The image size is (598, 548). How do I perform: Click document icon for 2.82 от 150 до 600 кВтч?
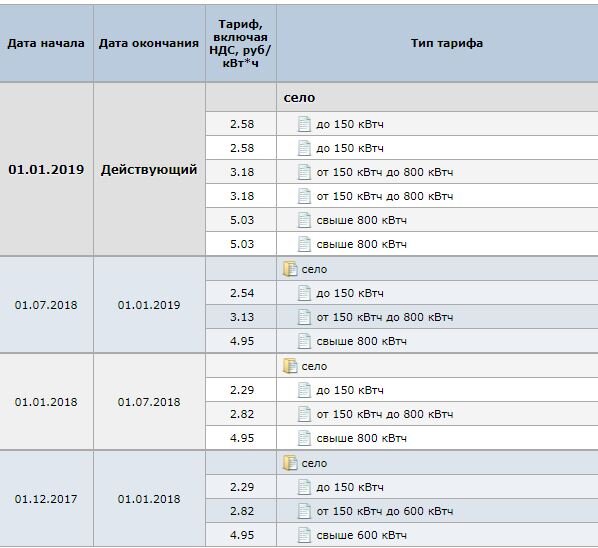click(x=304, y=511)
